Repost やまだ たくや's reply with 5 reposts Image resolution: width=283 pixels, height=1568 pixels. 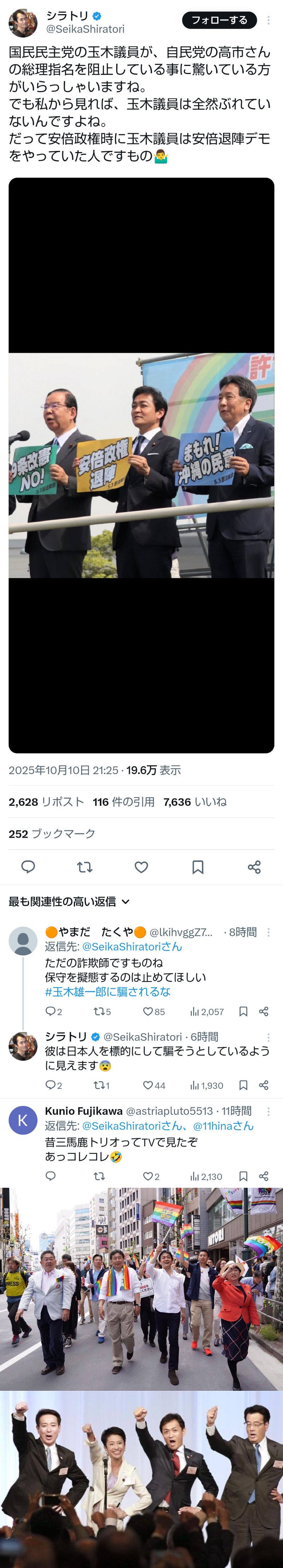tap(102, 1012)
